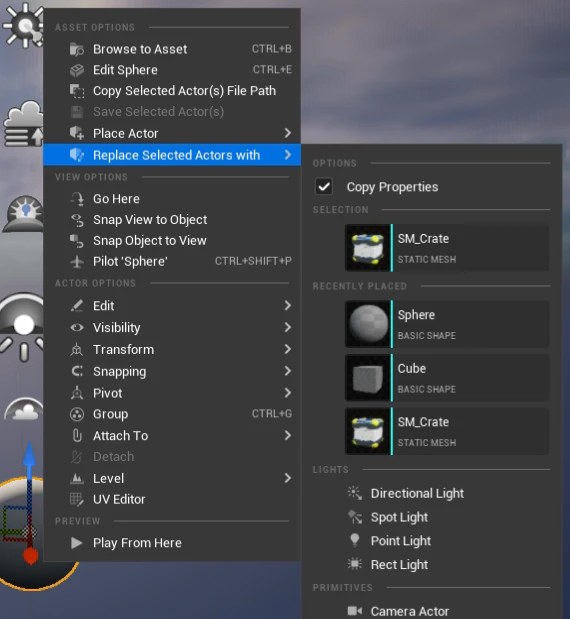Expand Replace Selected Actors with submenu arrow

[288, 155]
